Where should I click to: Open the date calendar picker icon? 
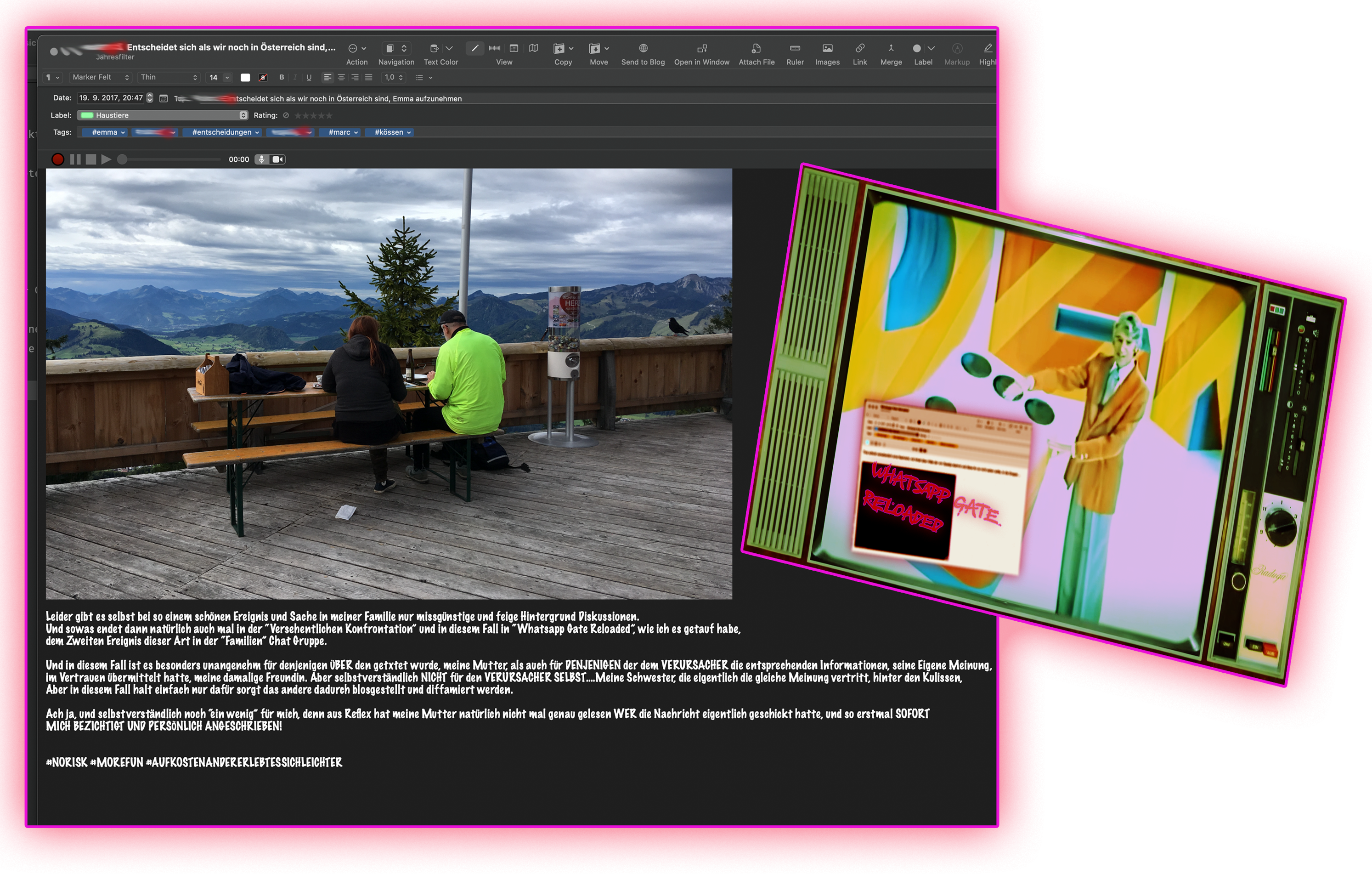click(x=164, y=99)
